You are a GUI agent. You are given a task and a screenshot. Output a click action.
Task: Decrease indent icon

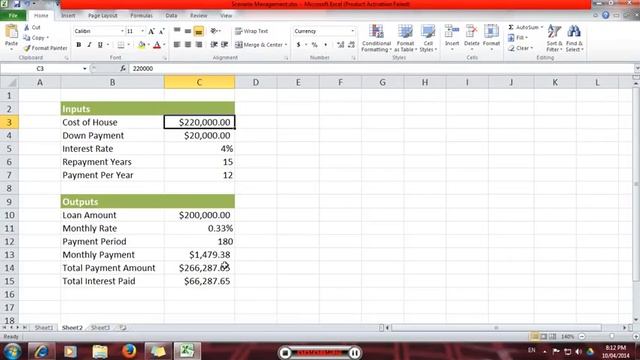(x=213, y=44)
